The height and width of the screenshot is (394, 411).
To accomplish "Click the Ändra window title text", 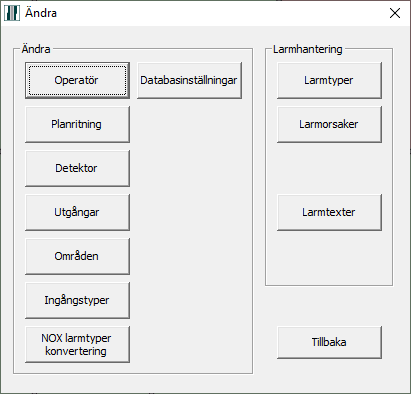I will (x=41, y=13).
